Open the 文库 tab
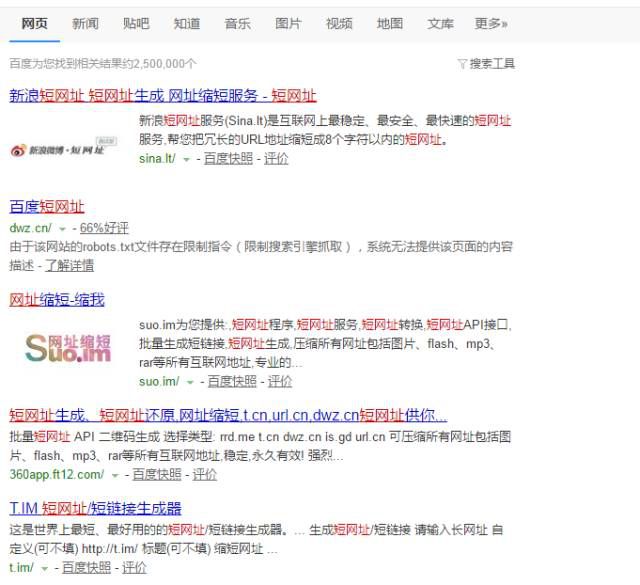 point(440,24)
